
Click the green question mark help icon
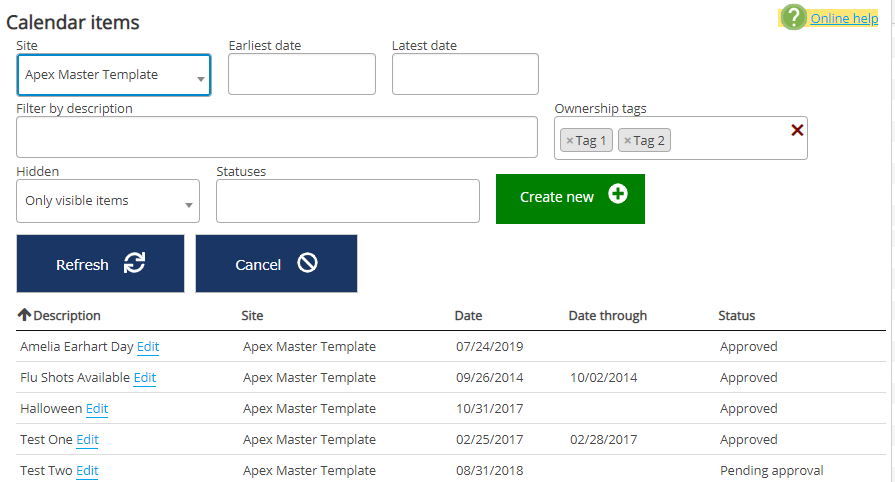[793, 17]
